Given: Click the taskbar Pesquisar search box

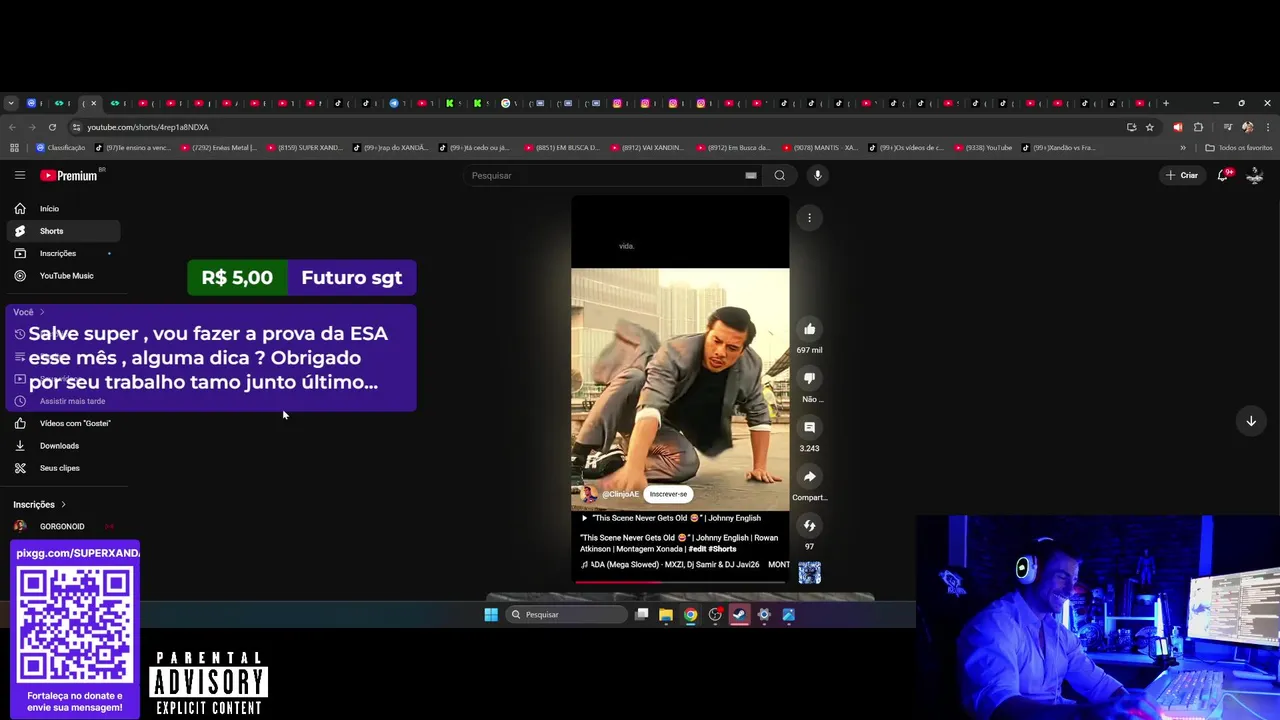Looking at the screenshot, I should point(566,615).
